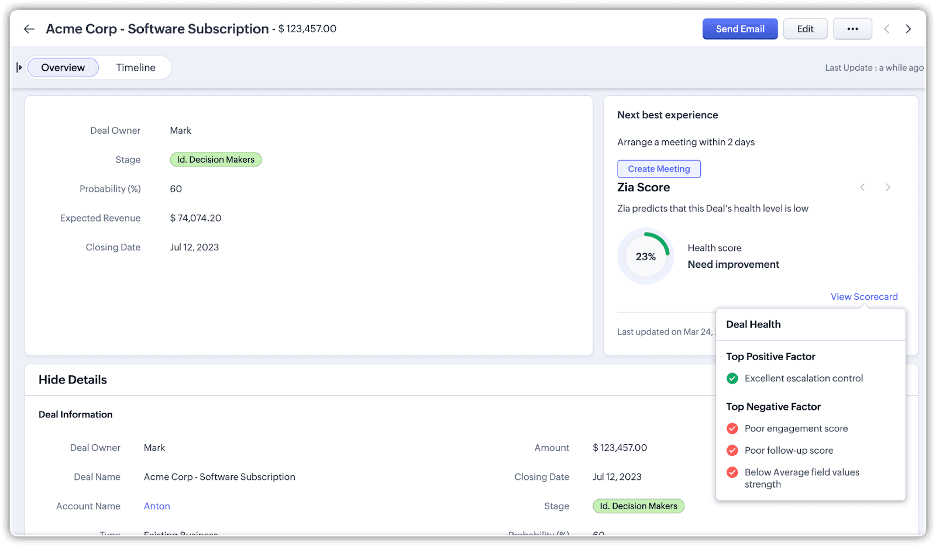Click green check icon for escalation control
The image size is (936, 546).
pyautogui.click(x=732, y=378)
